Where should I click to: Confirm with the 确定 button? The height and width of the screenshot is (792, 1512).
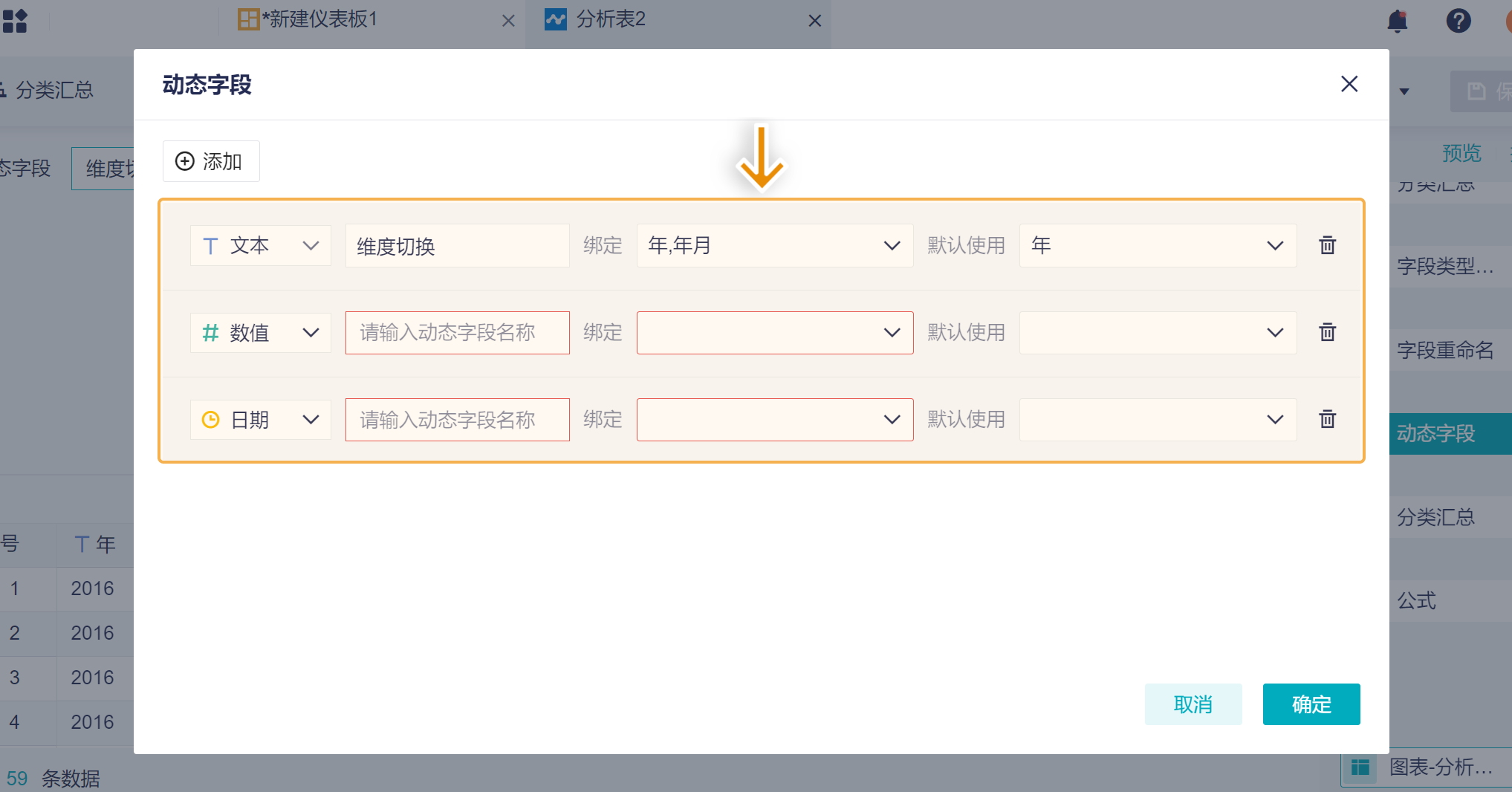coord(1311,704)
